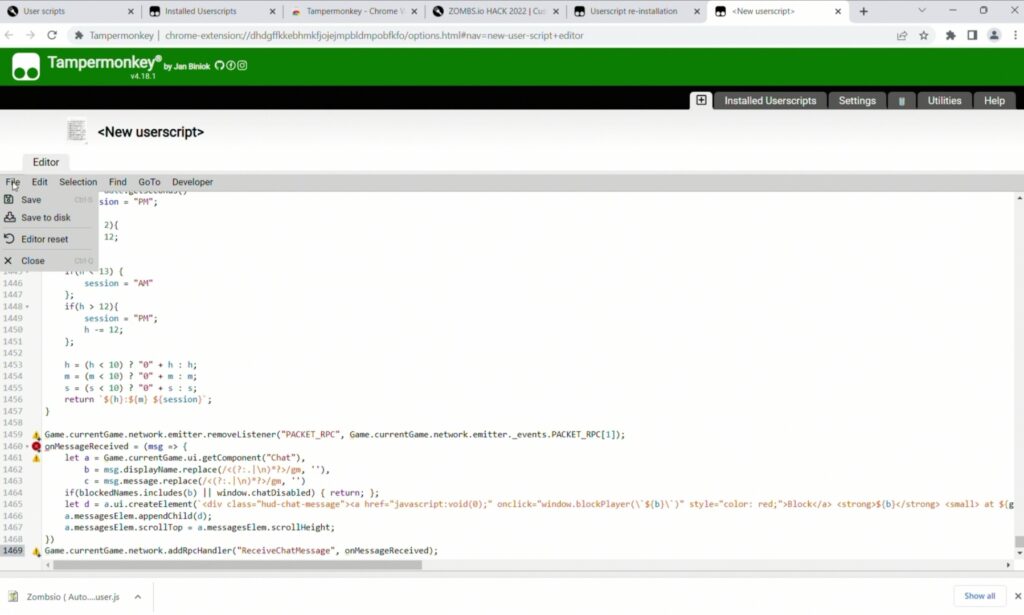
Task: Switch to the Help tab
Action: 994,101
